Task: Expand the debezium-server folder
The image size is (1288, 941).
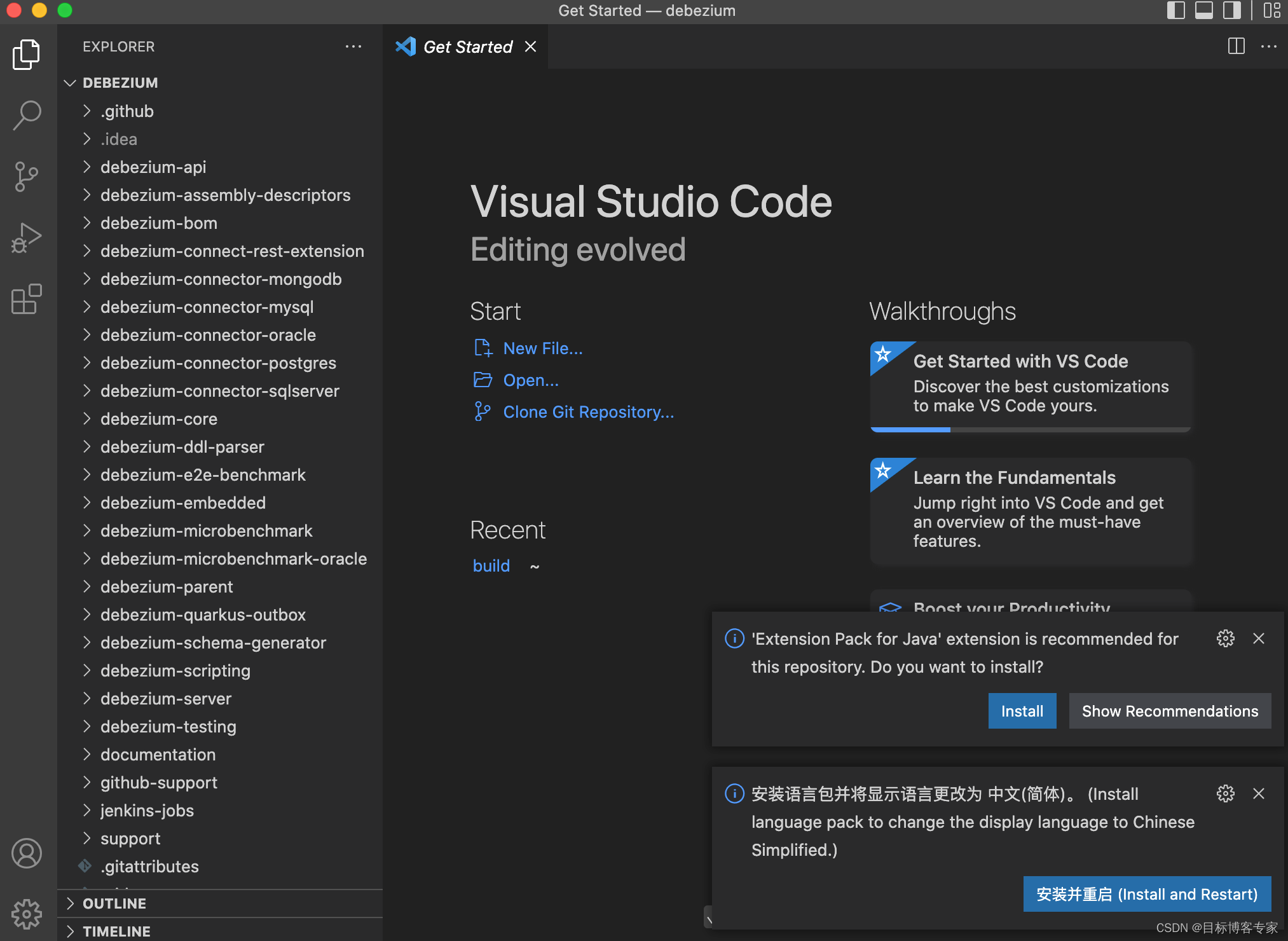Action: 87,698
